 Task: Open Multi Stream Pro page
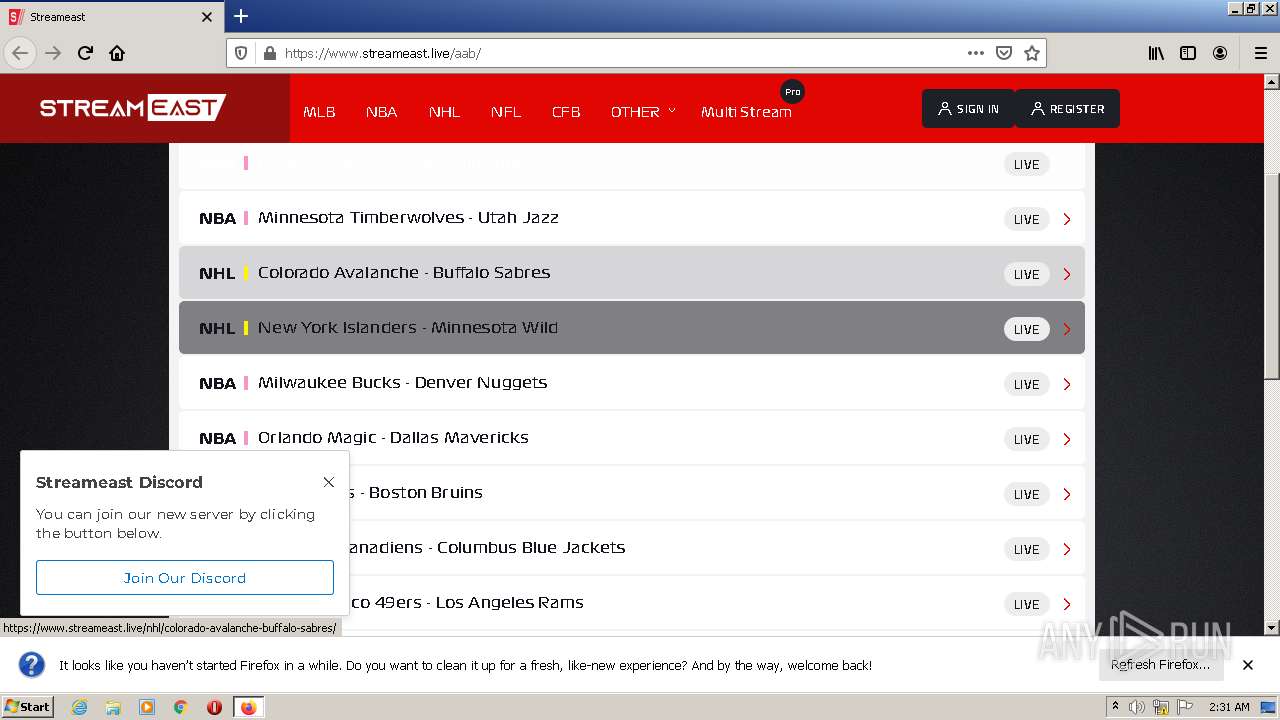pyautogui.click(x=746, y=112)
